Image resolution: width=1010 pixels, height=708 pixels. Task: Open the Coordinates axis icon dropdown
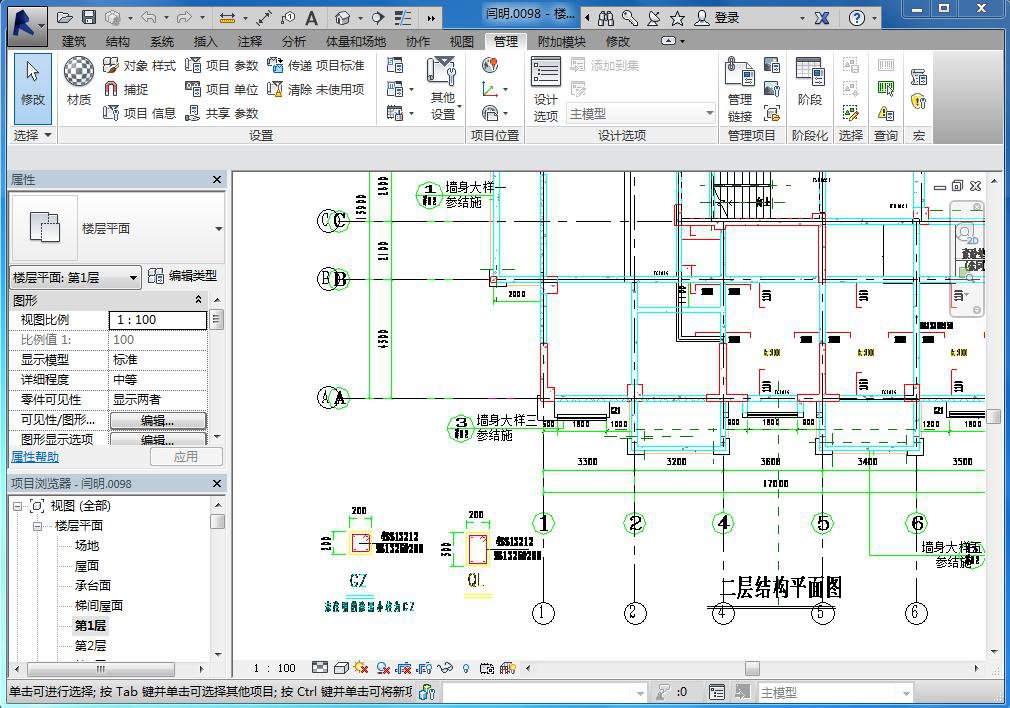coord(495,90)
